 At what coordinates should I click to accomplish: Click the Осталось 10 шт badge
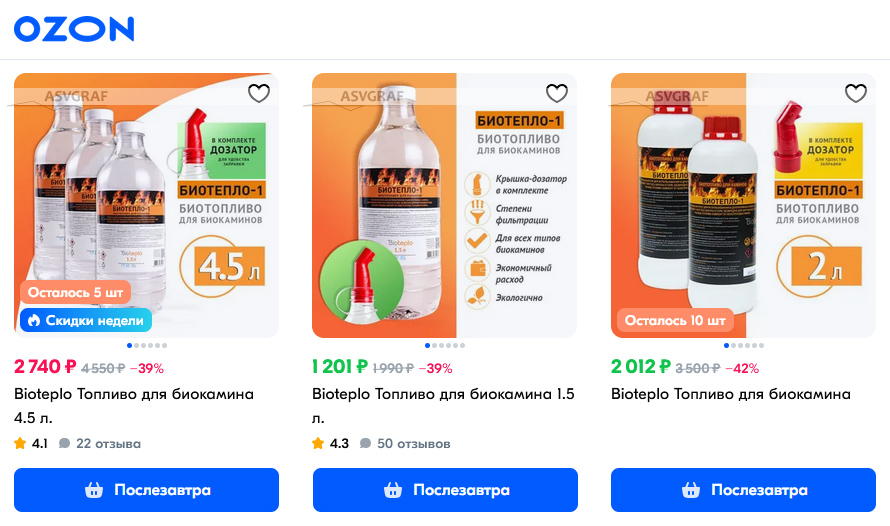pyautogui.click(x=675, y=321)
